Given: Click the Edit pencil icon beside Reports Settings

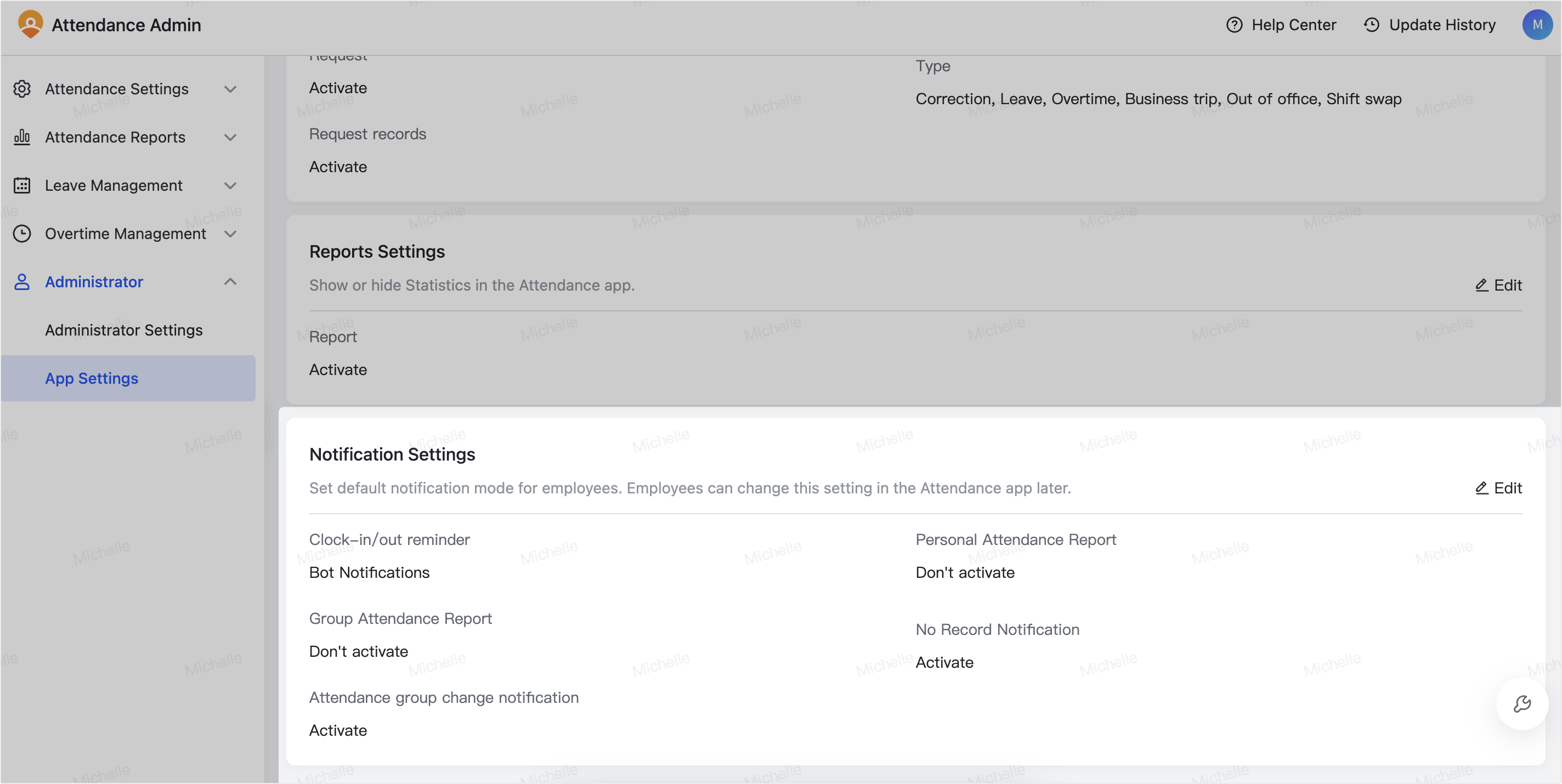Looking at the screenshot, I should pyautogui.click(x=1481, y=285).
